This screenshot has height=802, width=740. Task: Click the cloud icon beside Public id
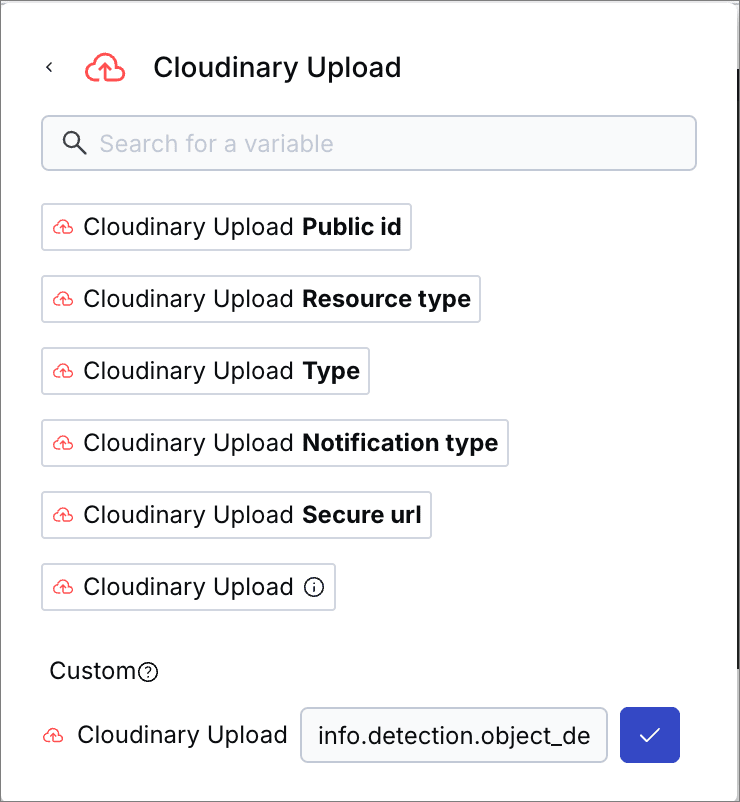click(63, 227)
